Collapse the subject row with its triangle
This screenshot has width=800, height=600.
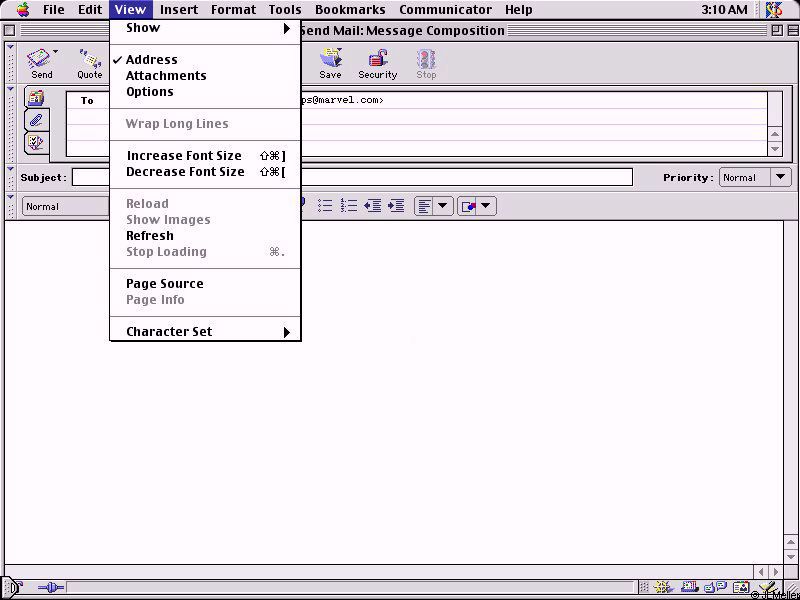[x=11, y=168]
